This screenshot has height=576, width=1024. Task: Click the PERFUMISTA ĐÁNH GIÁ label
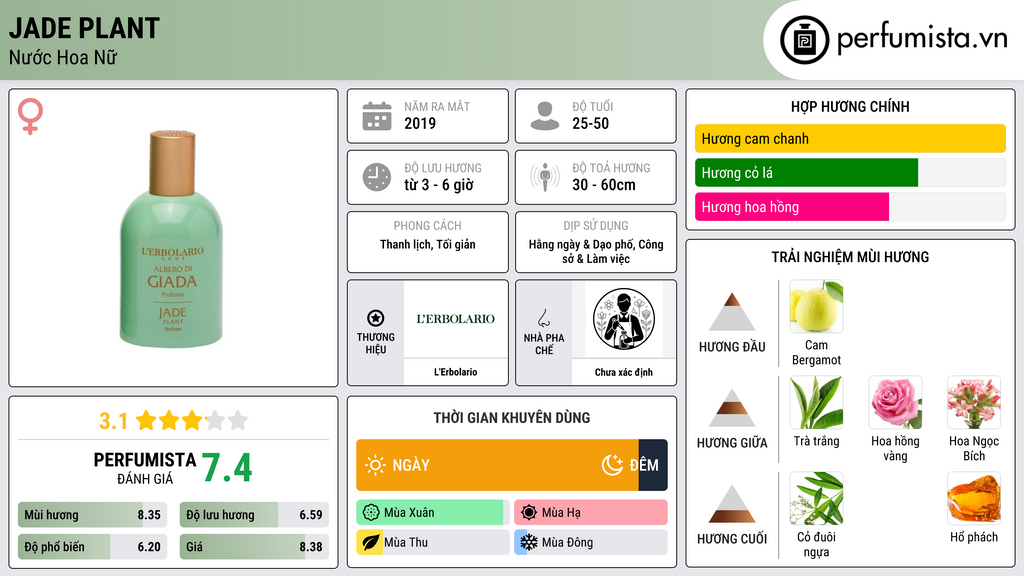(x=144, y=468)
